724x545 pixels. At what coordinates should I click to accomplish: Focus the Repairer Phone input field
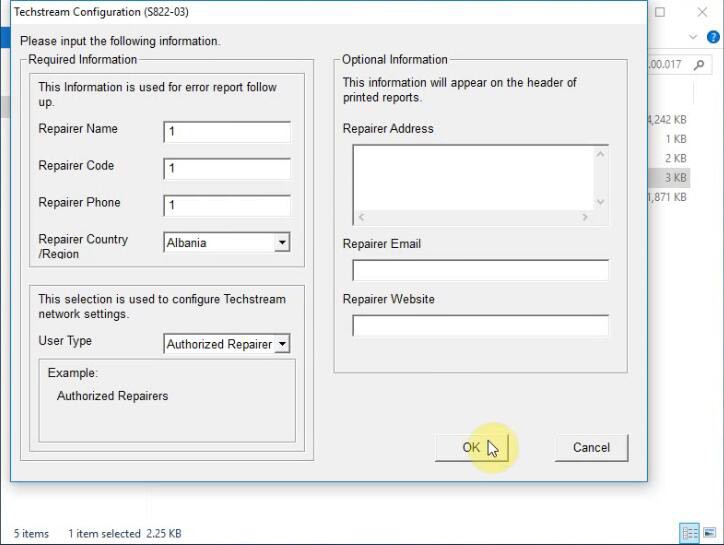click(x=227, y=205)
